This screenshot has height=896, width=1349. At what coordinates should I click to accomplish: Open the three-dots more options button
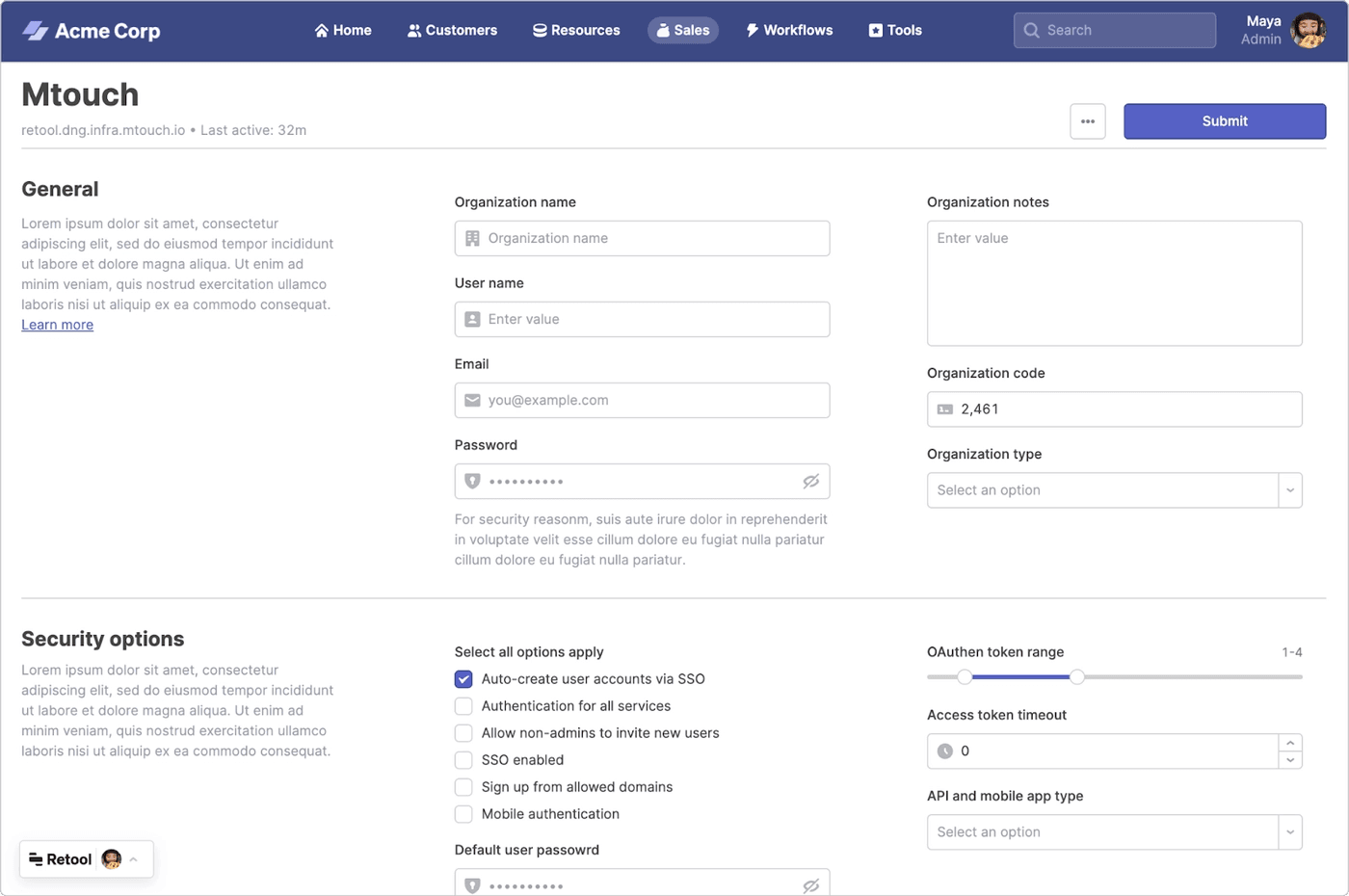(x=1087, y=121)
